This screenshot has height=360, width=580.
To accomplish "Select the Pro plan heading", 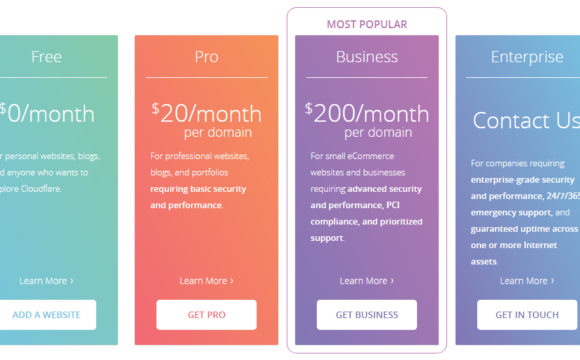I will click(x=206, y=57).
